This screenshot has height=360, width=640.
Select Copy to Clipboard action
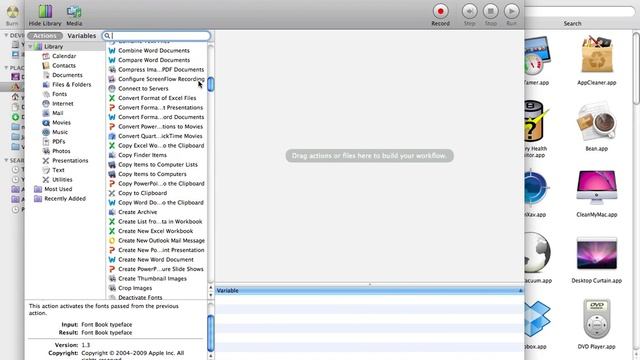(142, 193)
